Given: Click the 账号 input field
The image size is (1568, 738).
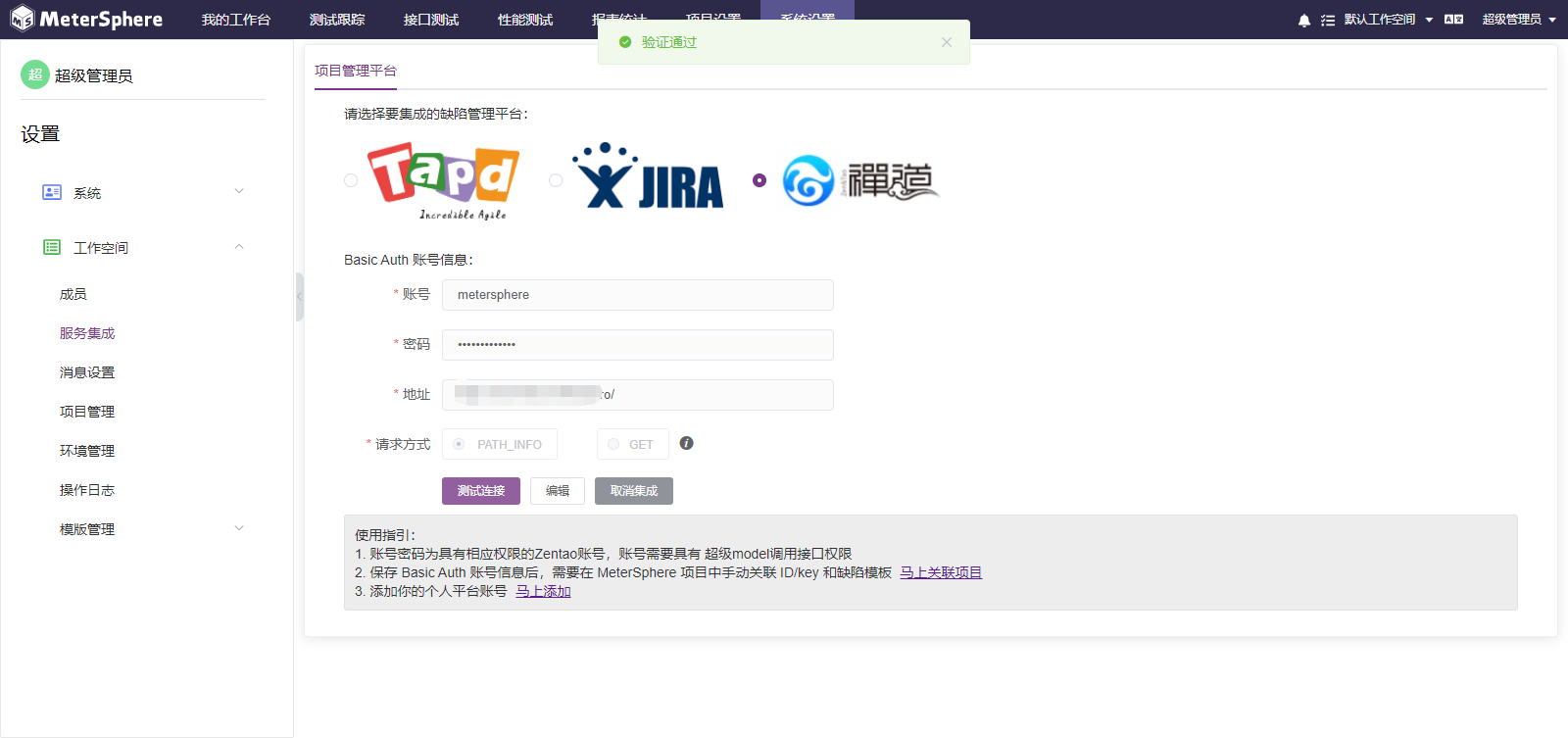Looking at the screenshot, I should pos(638,295).
